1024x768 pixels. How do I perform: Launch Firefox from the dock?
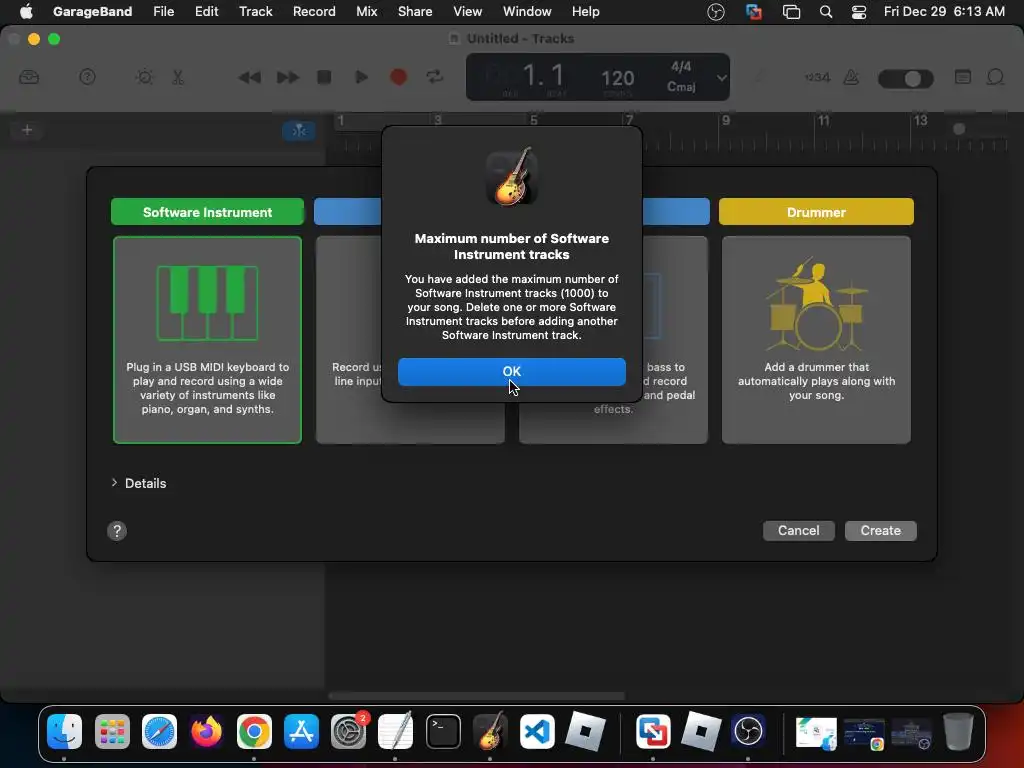pos(206,731)
